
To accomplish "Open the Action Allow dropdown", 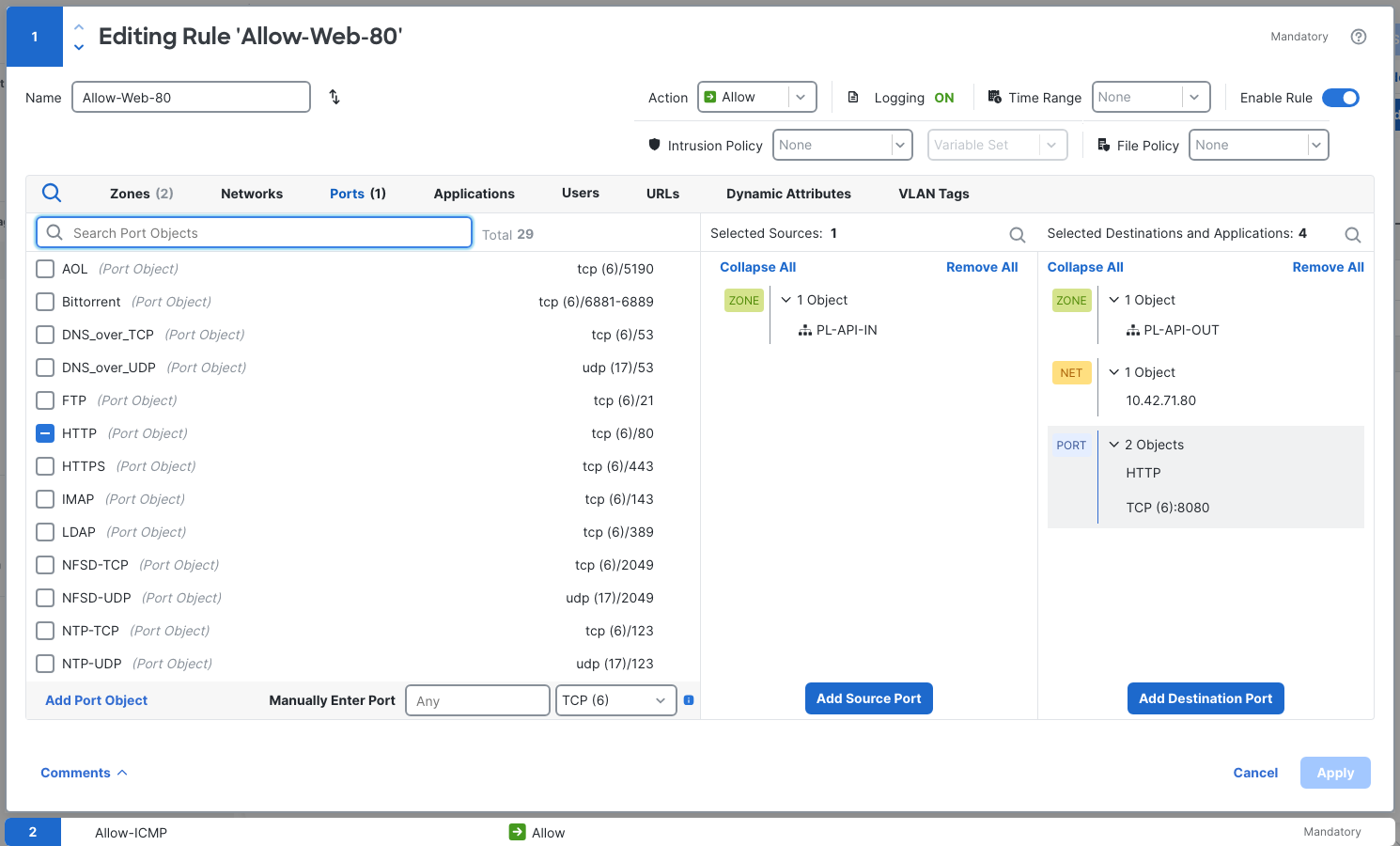I will click(x=756, y=97).
